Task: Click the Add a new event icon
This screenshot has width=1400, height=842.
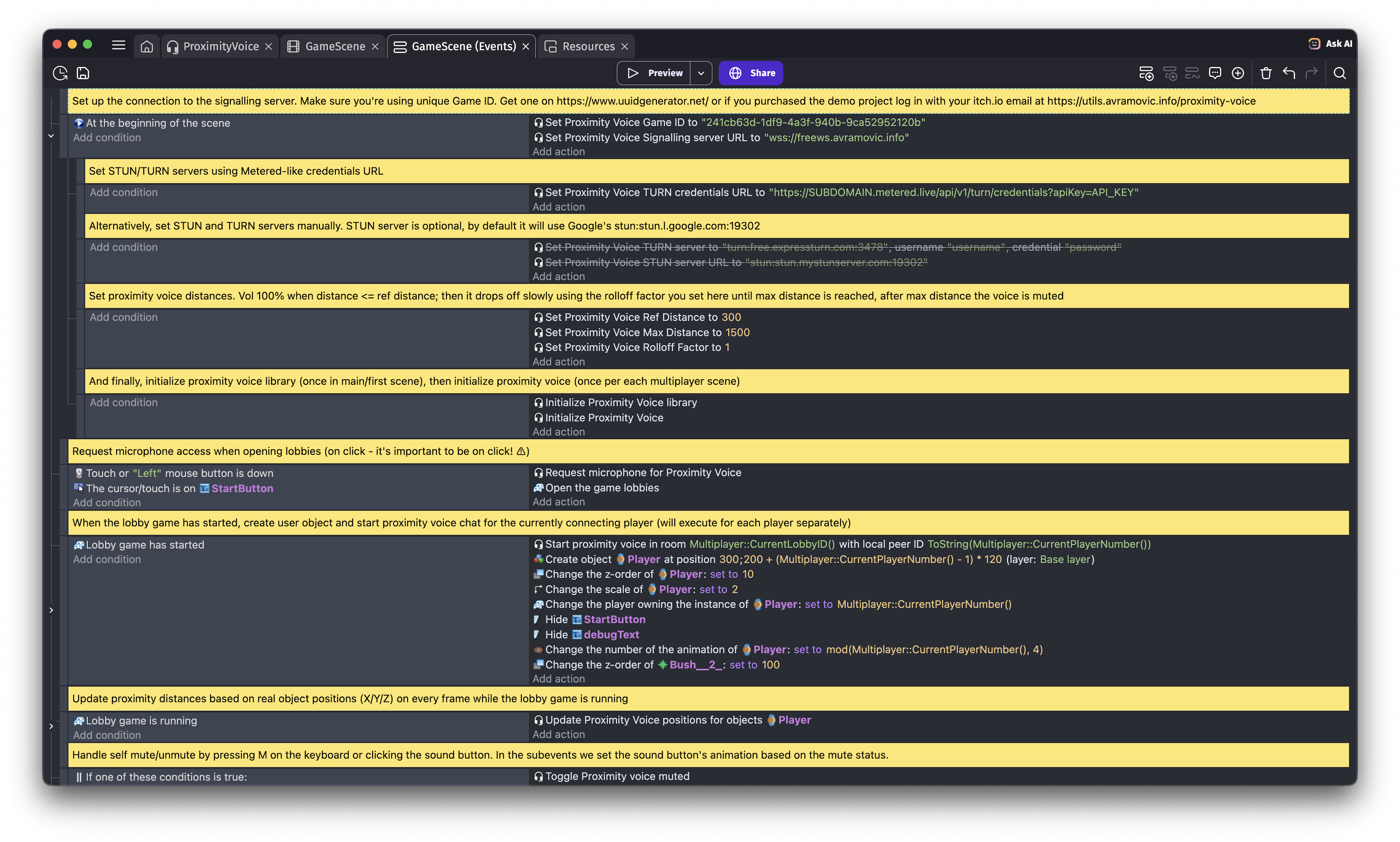Action: 1146,73
